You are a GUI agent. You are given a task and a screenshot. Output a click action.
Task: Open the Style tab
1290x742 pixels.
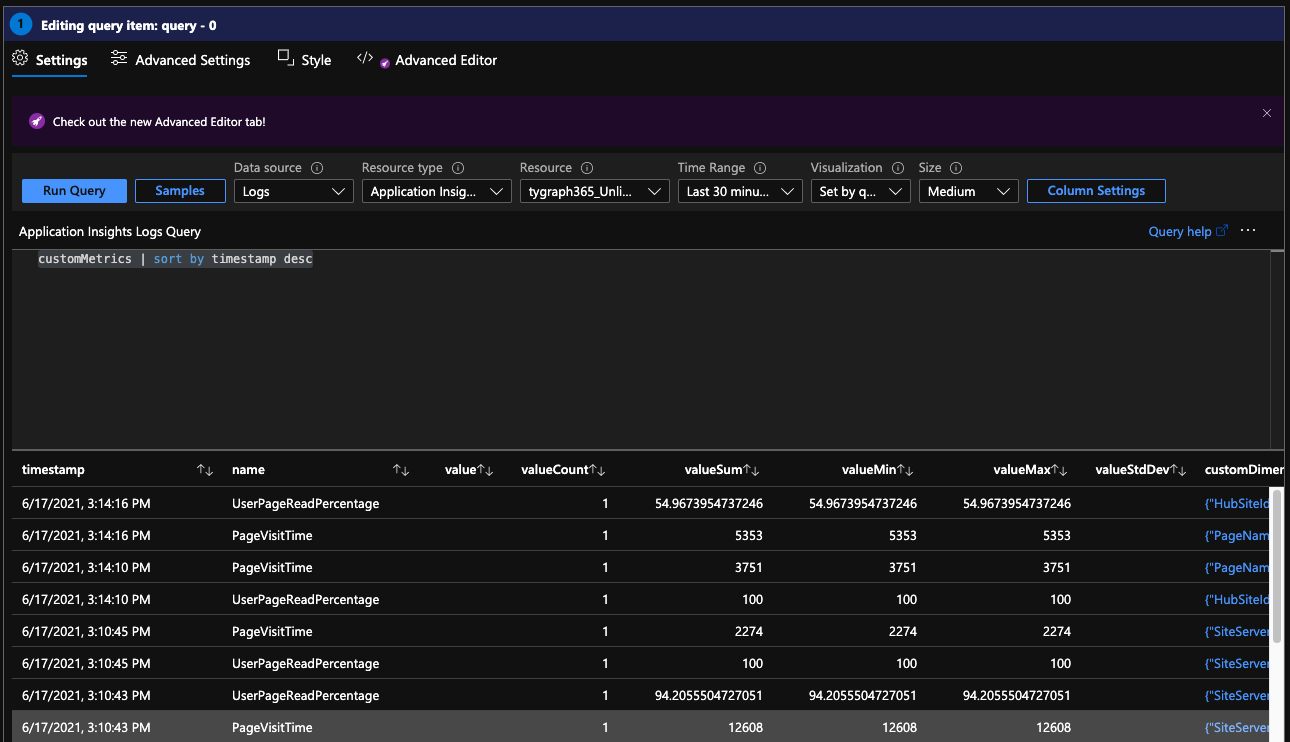click(x=305, y=60)
